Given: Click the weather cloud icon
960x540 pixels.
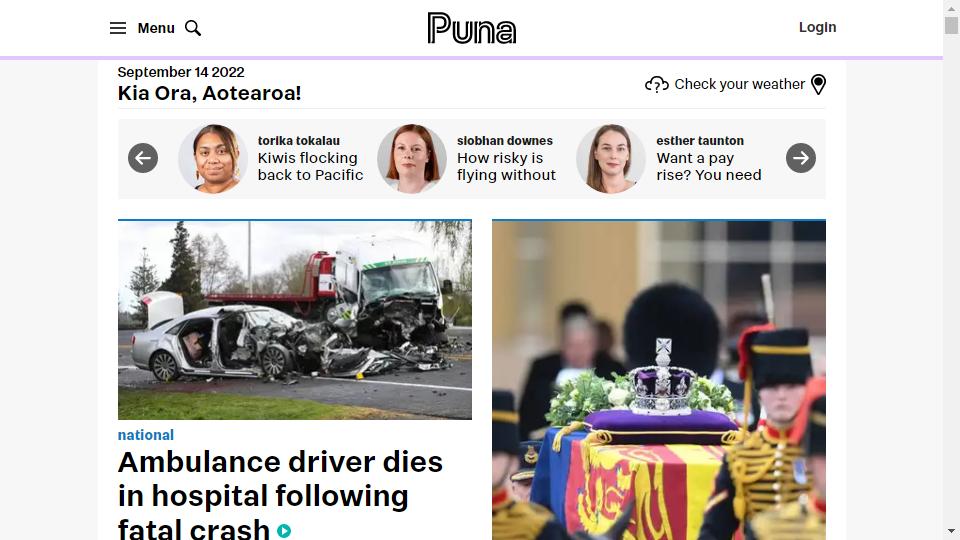Looking at the screenshot, I should 656,84.
